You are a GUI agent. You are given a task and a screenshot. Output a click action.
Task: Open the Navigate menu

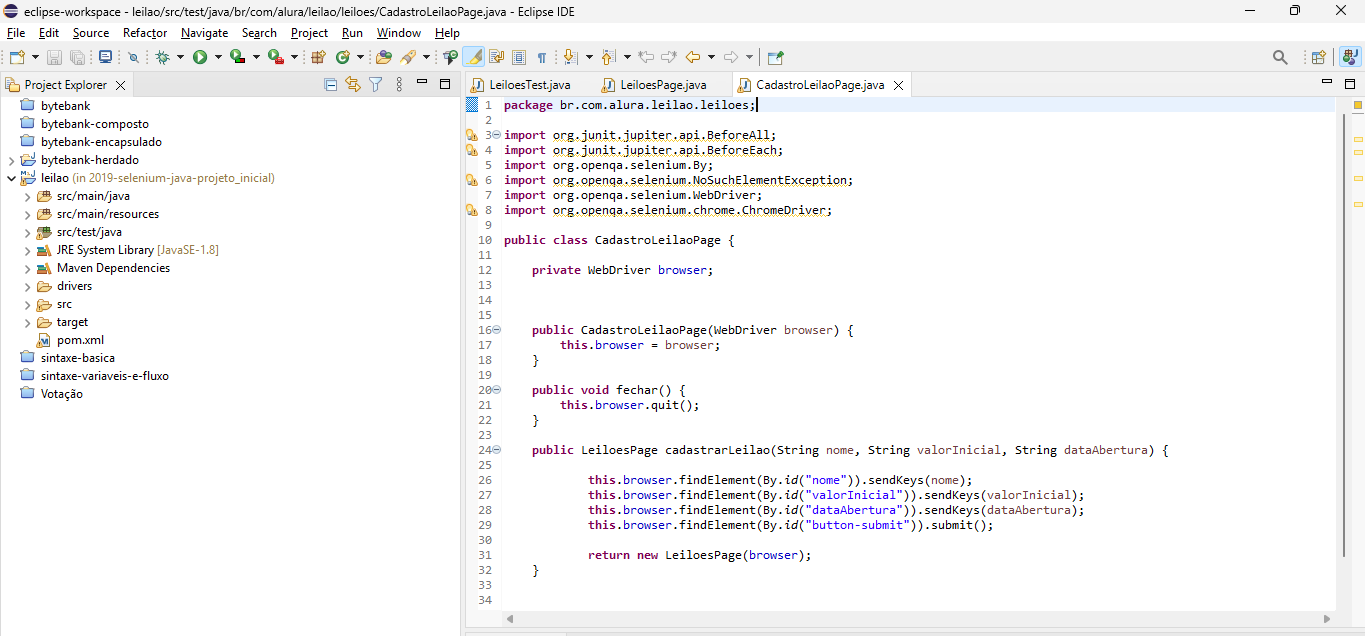click(204, 32)
